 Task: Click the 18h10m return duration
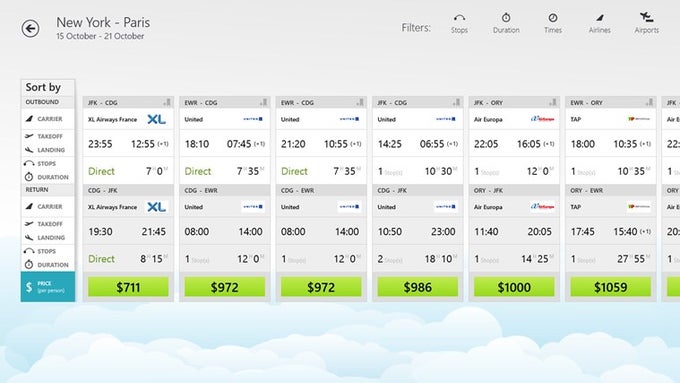[441, 259]
